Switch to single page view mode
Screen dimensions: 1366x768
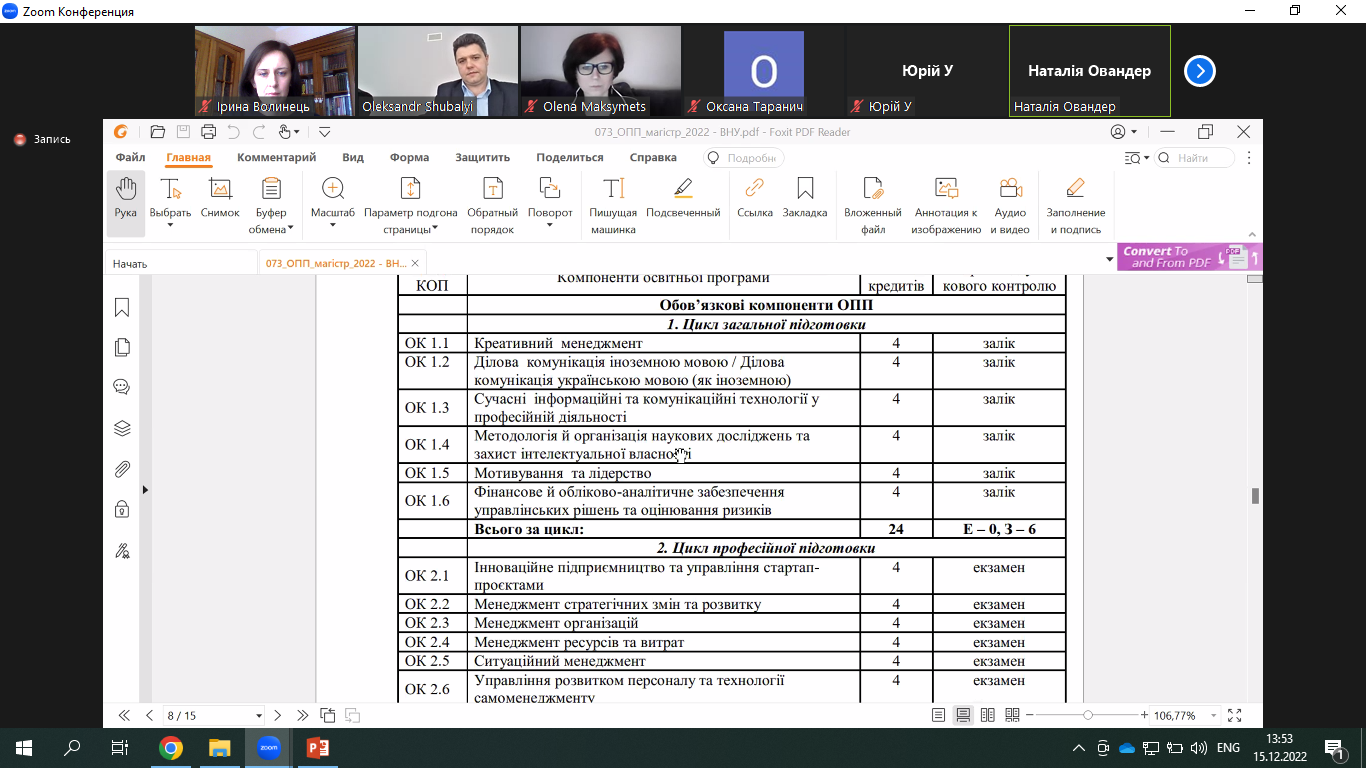click(938, 715)
